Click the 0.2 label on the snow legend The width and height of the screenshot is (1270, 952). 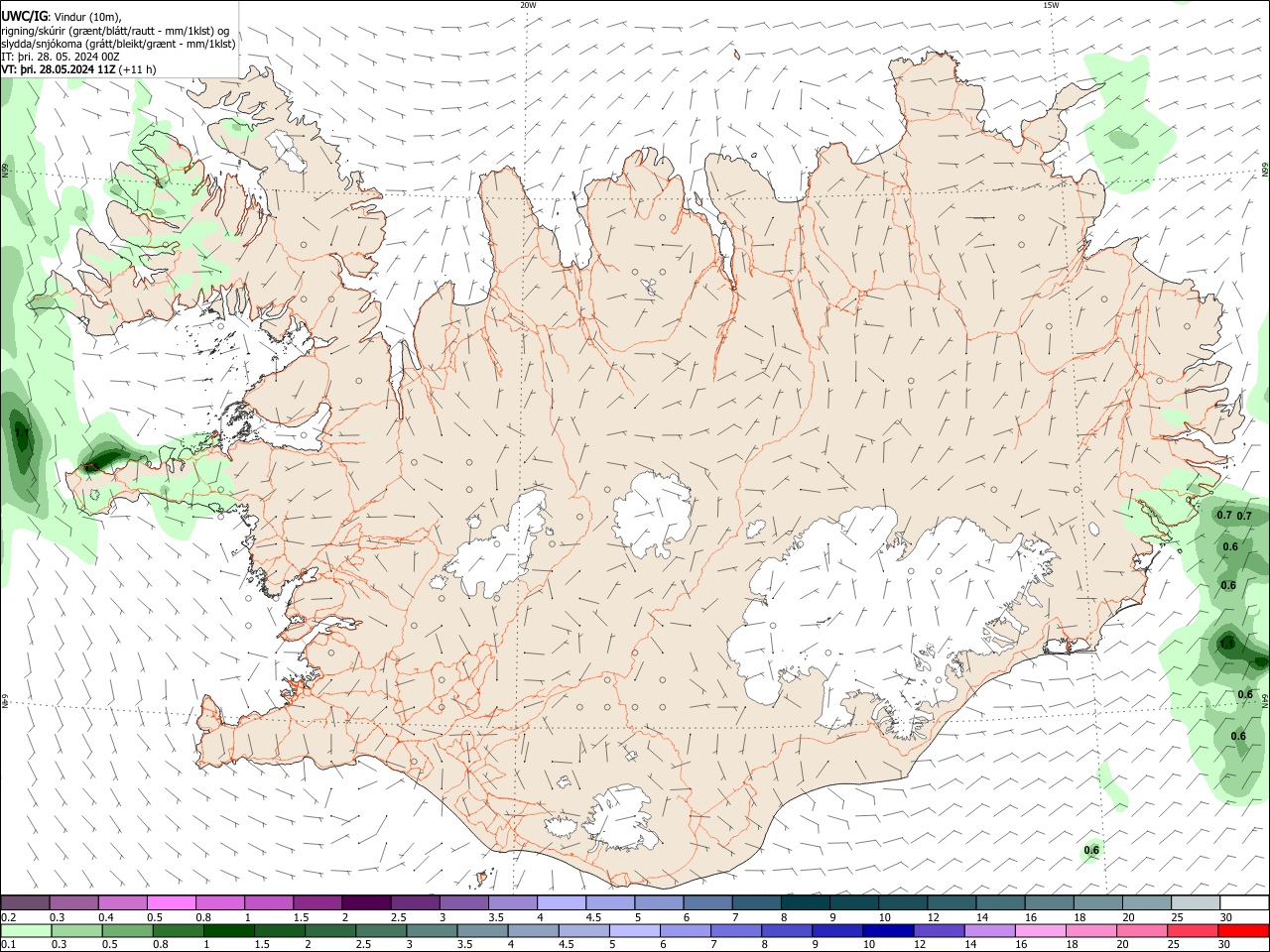pos(8,917)
